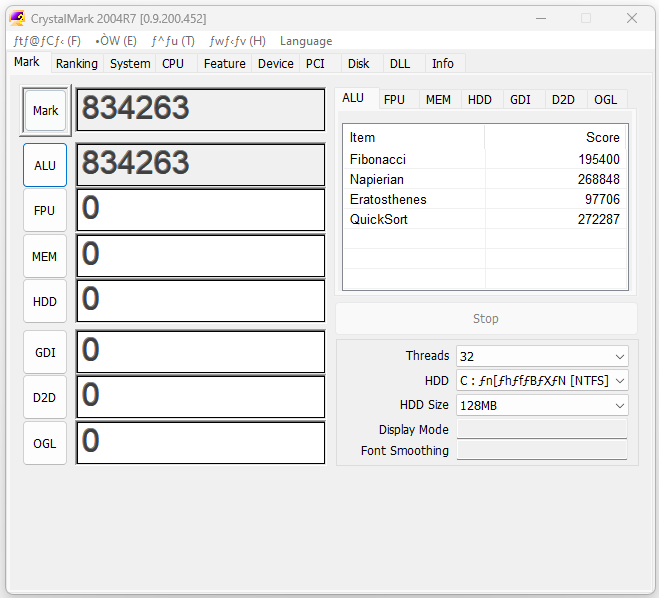Select the FPU results tab

[x=394, y=99]
